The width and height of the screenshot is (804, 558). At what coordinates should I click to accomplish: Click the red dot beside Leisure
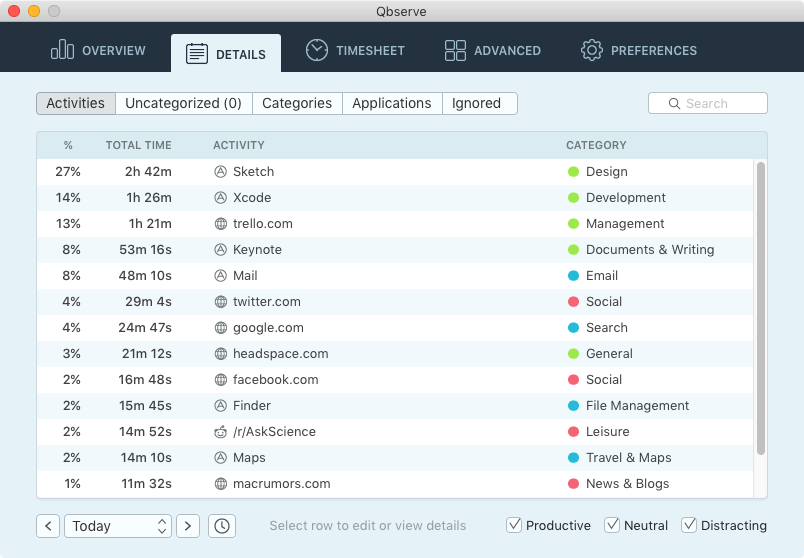573,432
